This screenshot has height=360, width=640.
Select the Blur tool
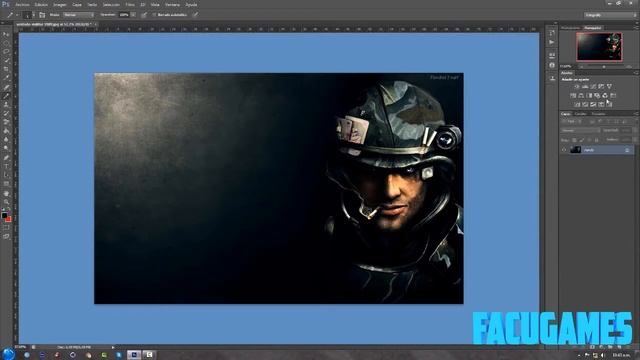[x=6, y=140]
